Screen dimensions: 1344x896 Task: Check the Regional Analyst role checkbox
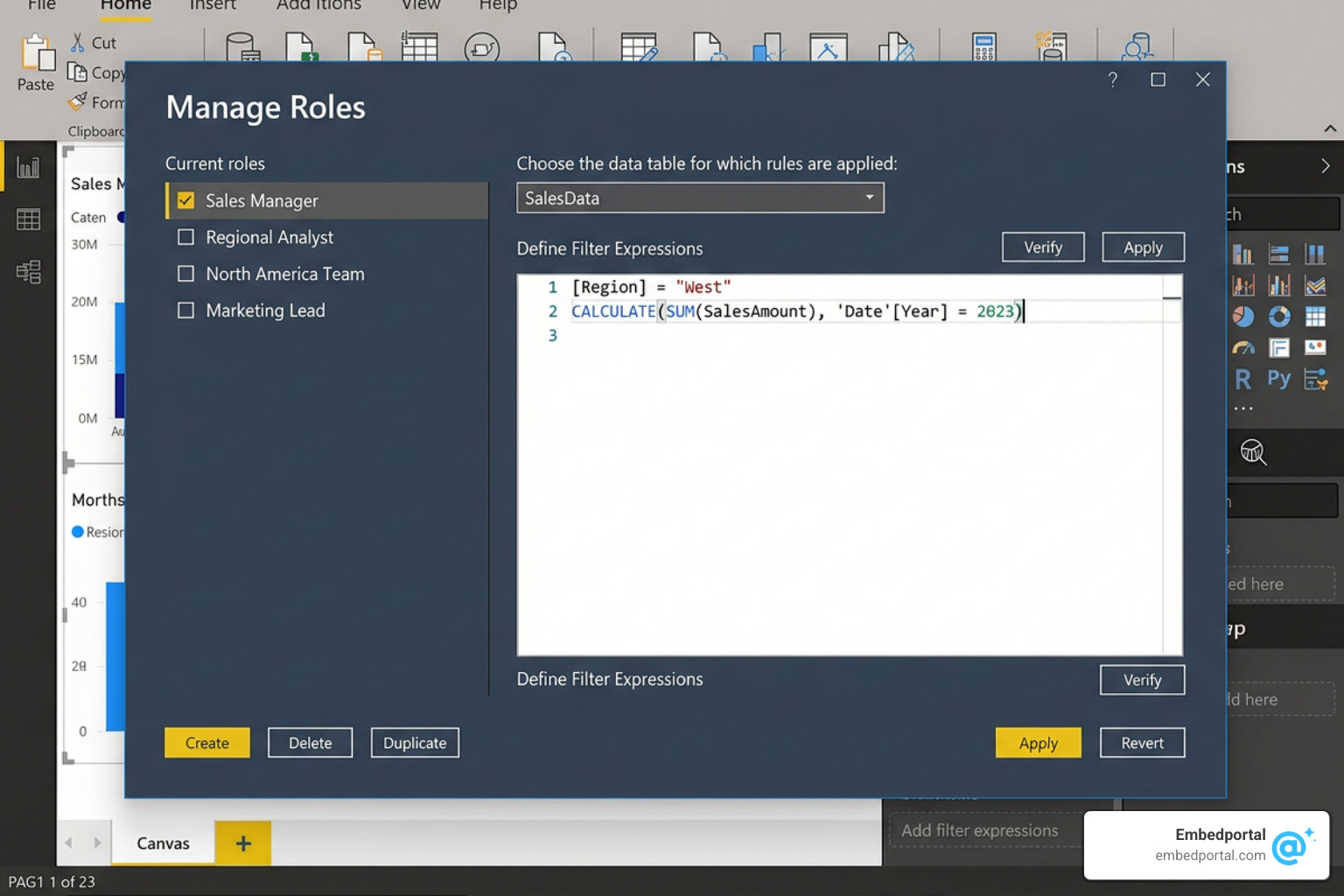(x=185, y=237)
